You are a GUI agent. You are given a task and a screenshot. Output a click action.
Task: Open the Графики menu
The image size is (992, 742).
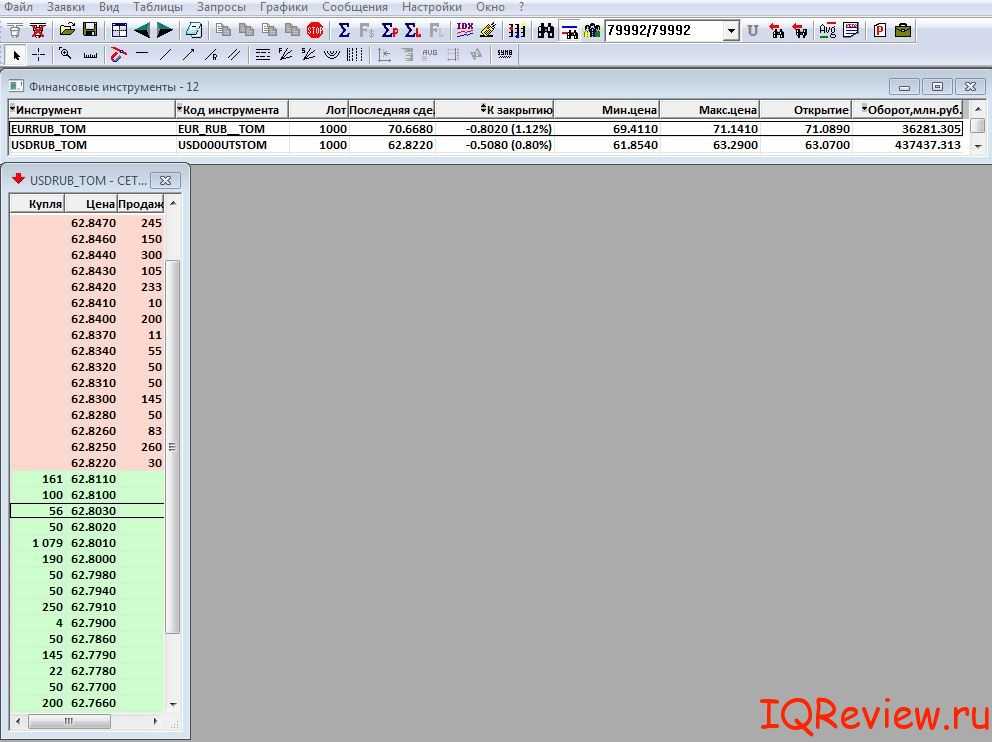pos(283,7)
